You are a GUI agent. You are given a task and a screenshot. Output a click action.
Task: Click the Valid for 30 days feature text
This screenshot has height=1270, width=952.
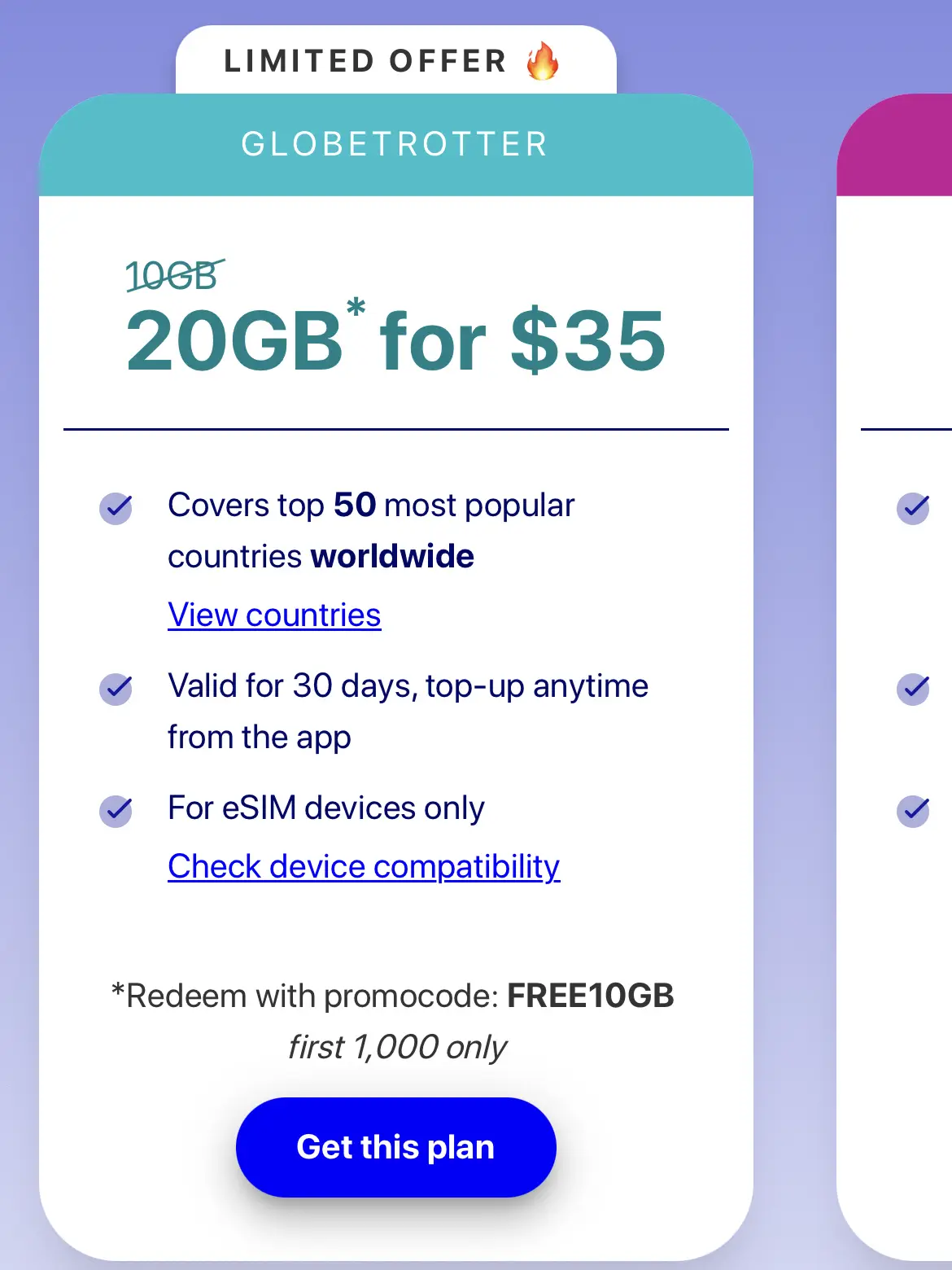(x=408, y=712)
